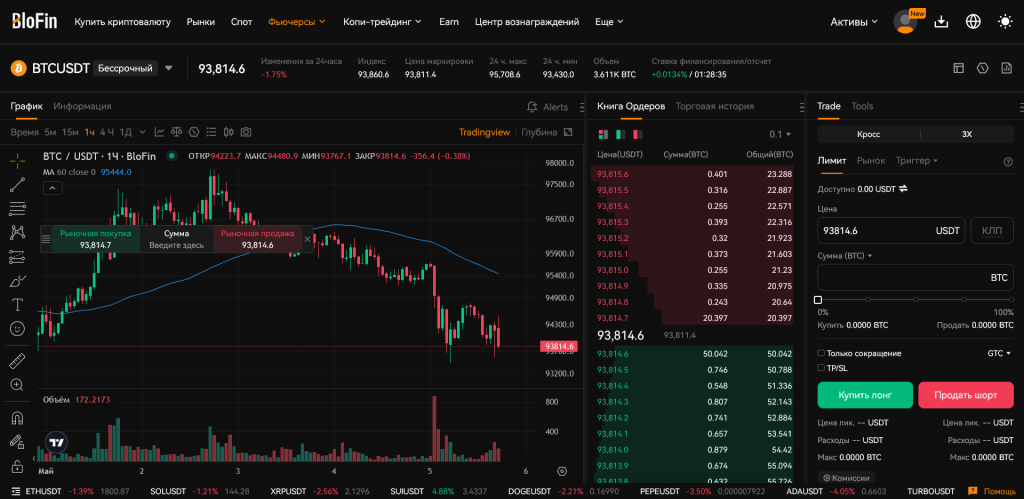Screen dimensions: 1024x499
Task: Select the trend line drawing tool
Action: [x=18, y=185]
